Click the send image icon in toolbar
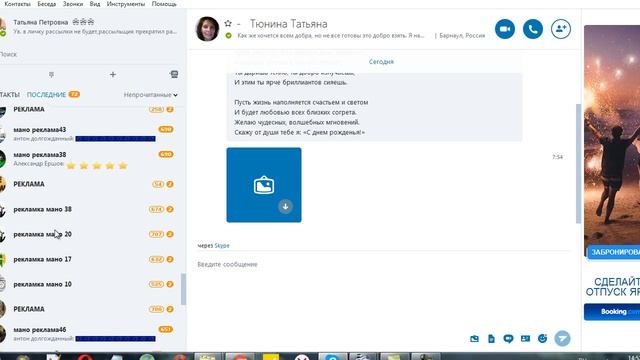 point(474,338)
